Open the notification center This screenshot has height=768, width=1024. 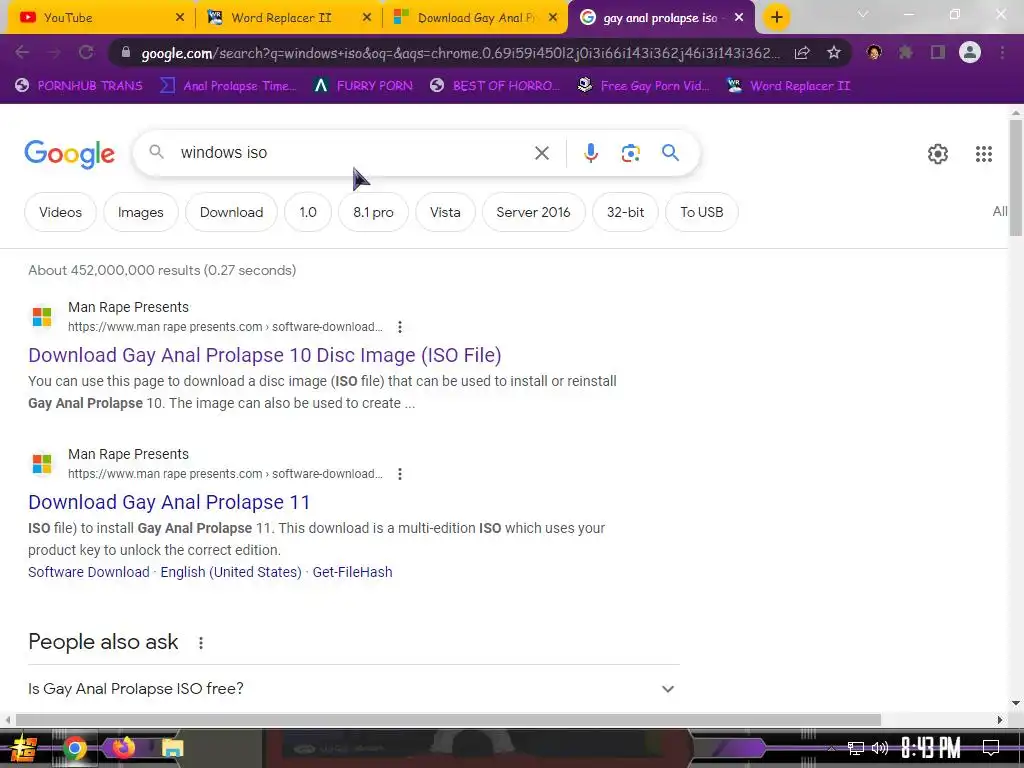click(991, 748)
